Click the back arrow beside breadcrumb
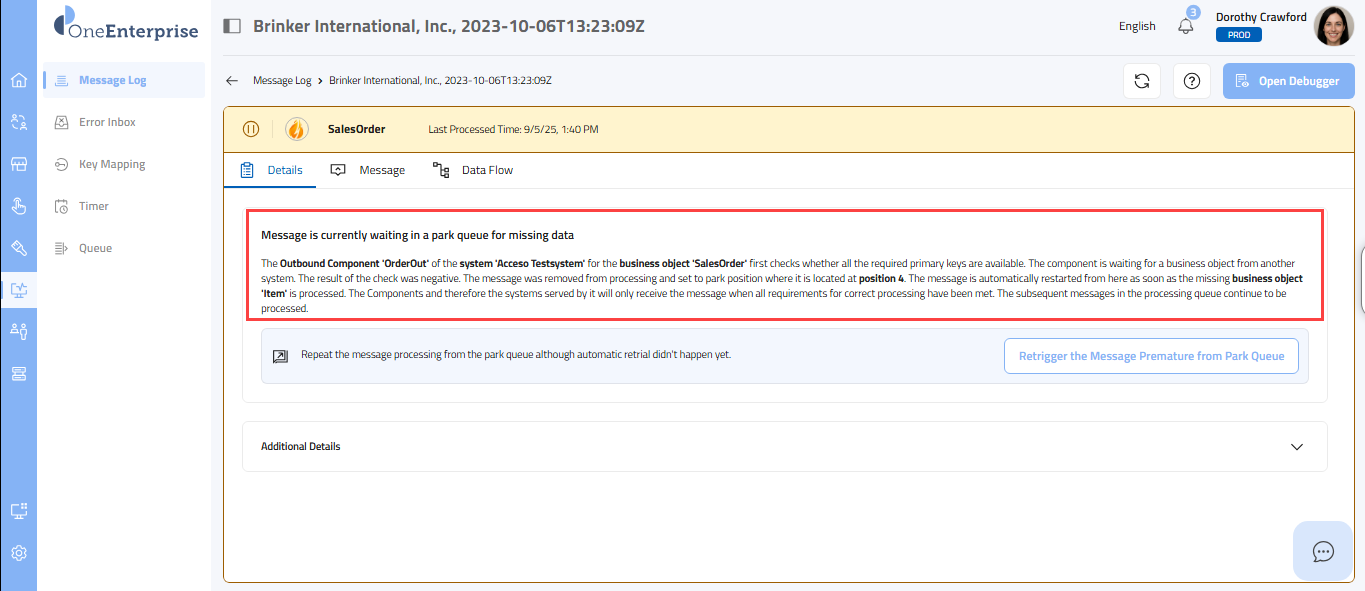Image resolution: width=1365 pixels, height=591 pixels. tap(232, 81)
